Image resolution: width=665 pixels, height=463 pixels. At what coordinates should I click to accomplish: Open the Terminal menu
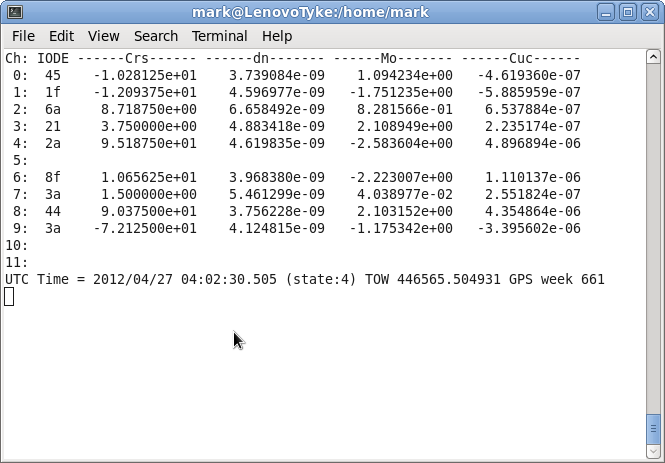tap(219, 36)
